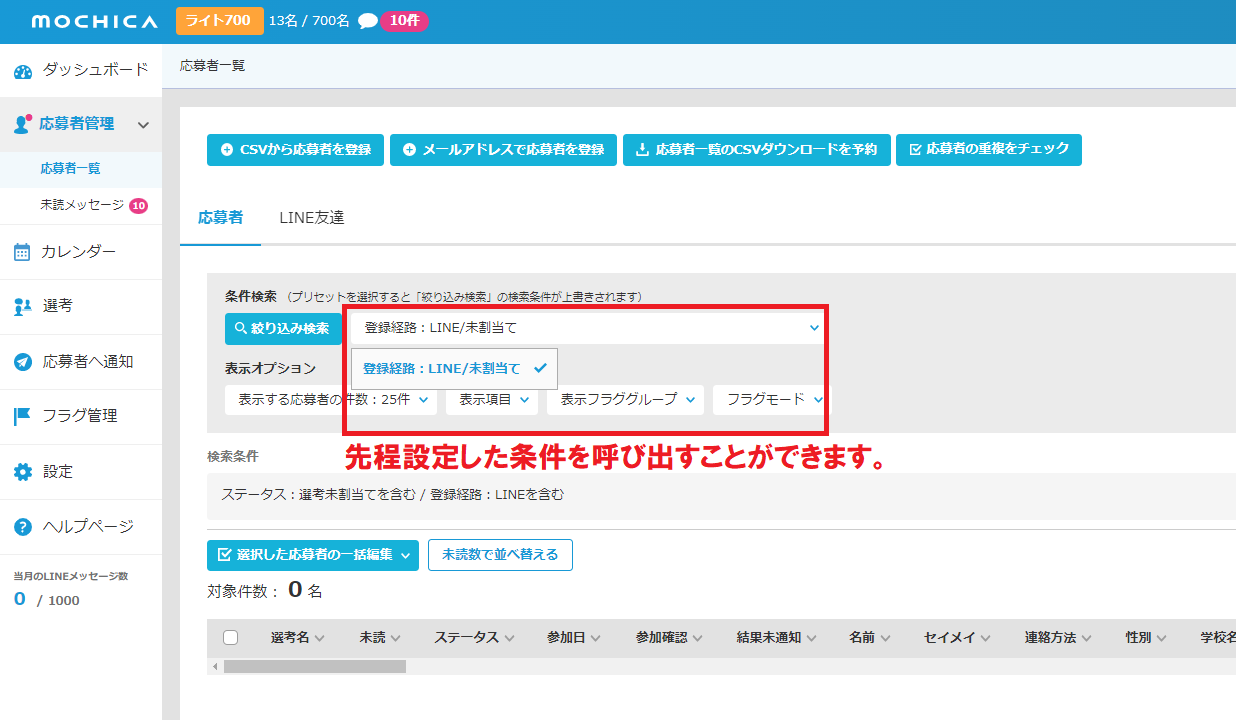This screenshot has height=720, width=1236.
Task: Click the chat bubble icon in header
Action: (x=367, y=21)
